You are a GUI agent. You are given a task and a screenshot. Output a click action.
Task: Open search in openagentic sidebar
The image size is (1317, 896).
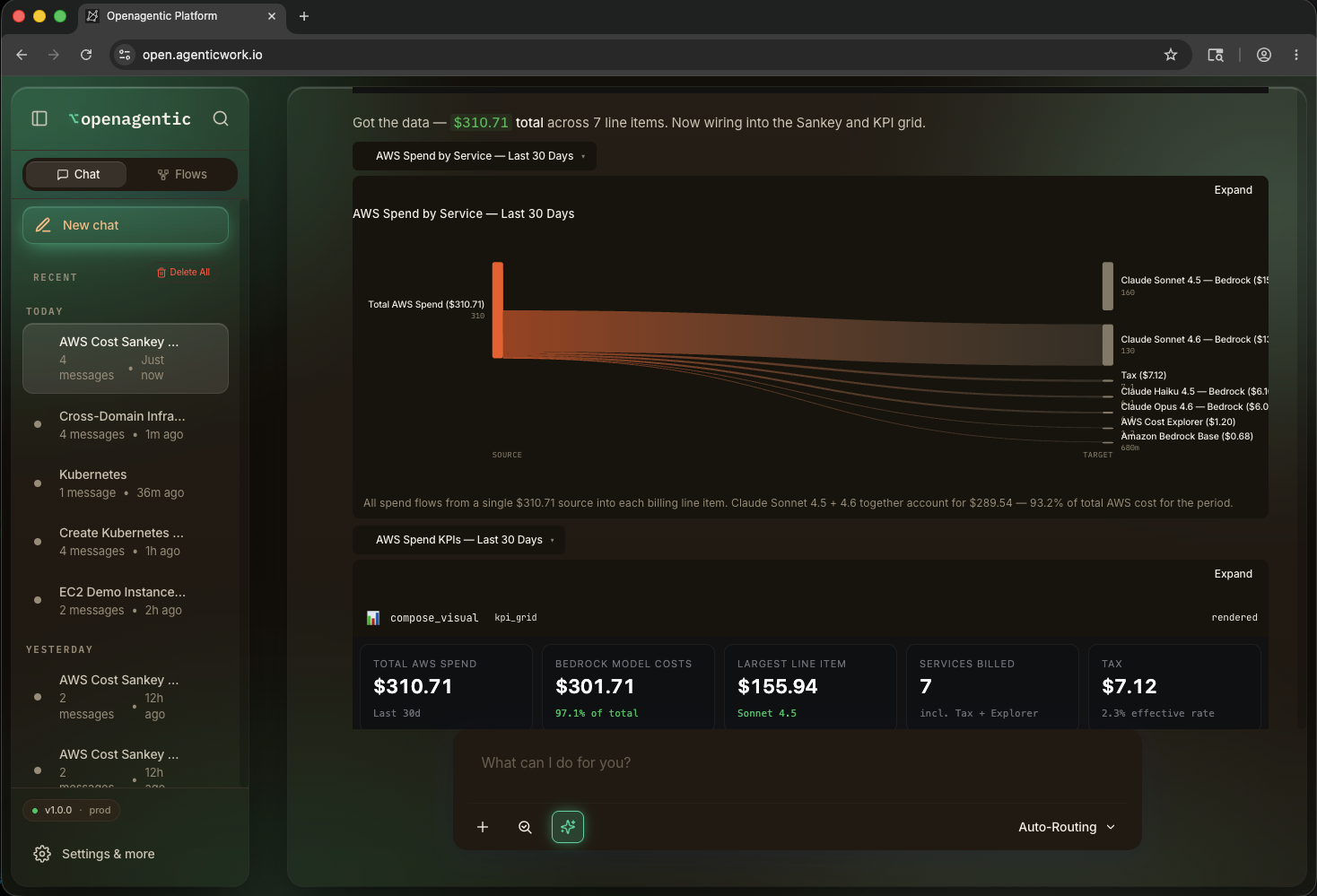221,118
